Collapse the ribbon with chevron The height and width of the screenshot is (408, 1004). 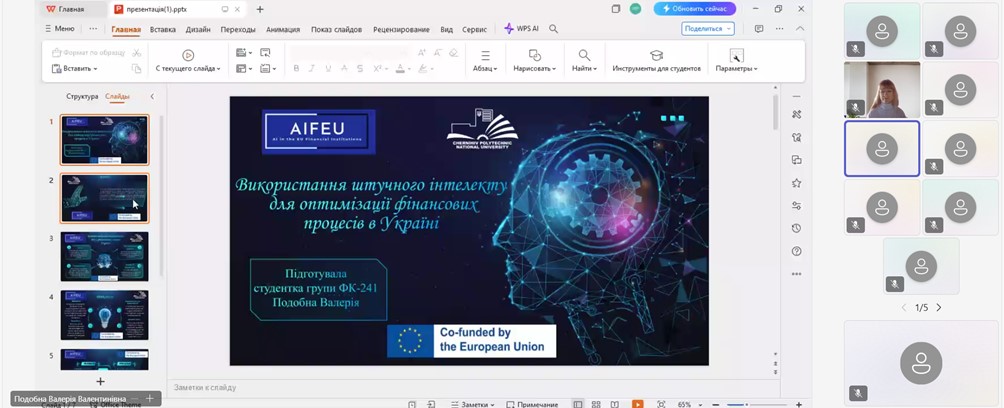coord(800,29)
